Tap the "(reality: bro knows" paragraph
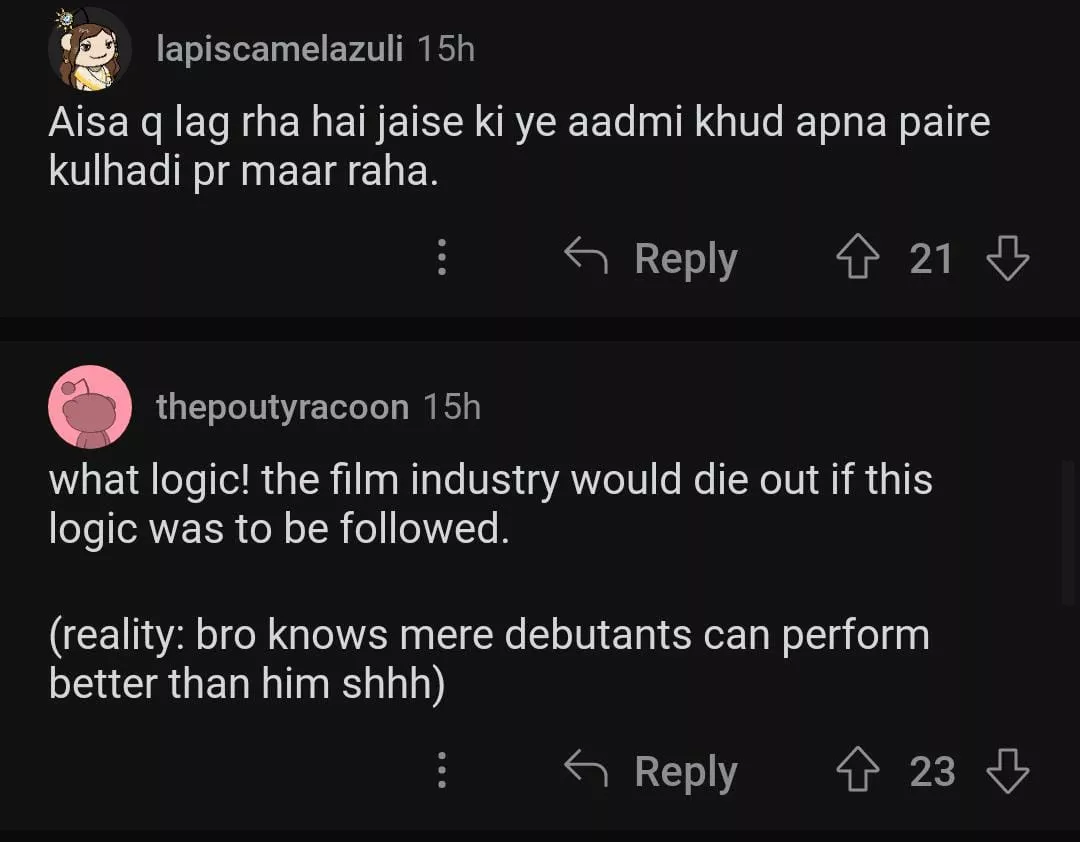 pos(489,659)
